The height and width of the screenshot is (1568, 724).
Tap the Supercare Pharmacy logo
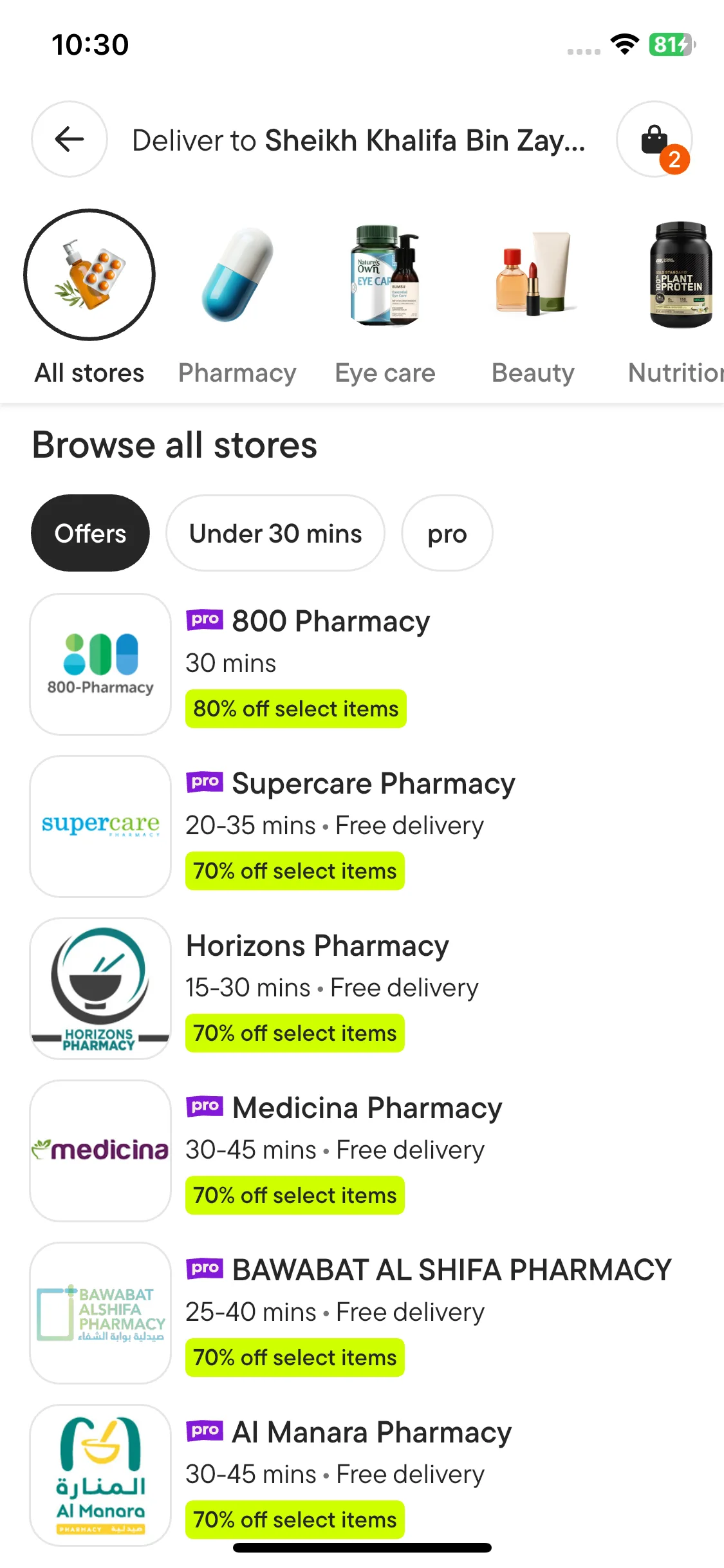(100, 826)
